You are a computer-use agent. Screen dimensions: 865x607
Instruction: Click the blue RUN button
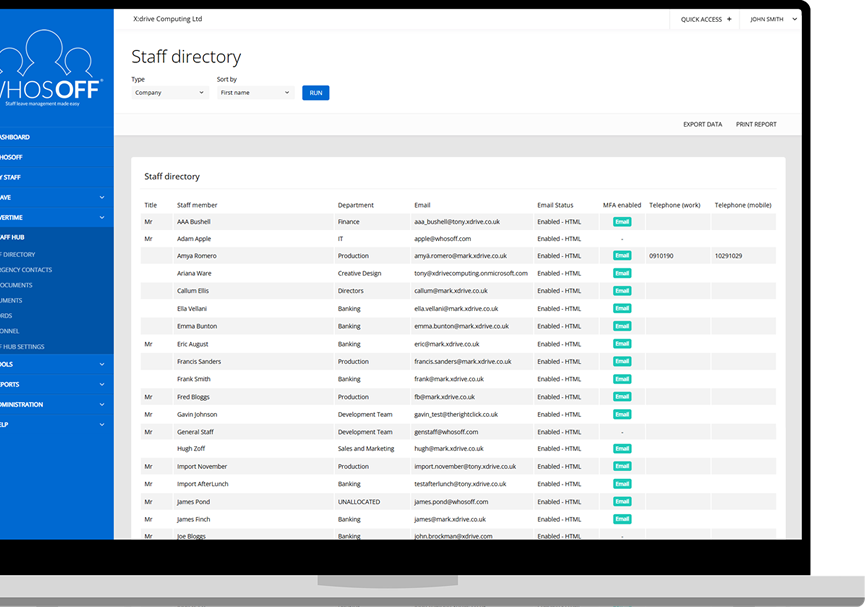click(316, 93)
